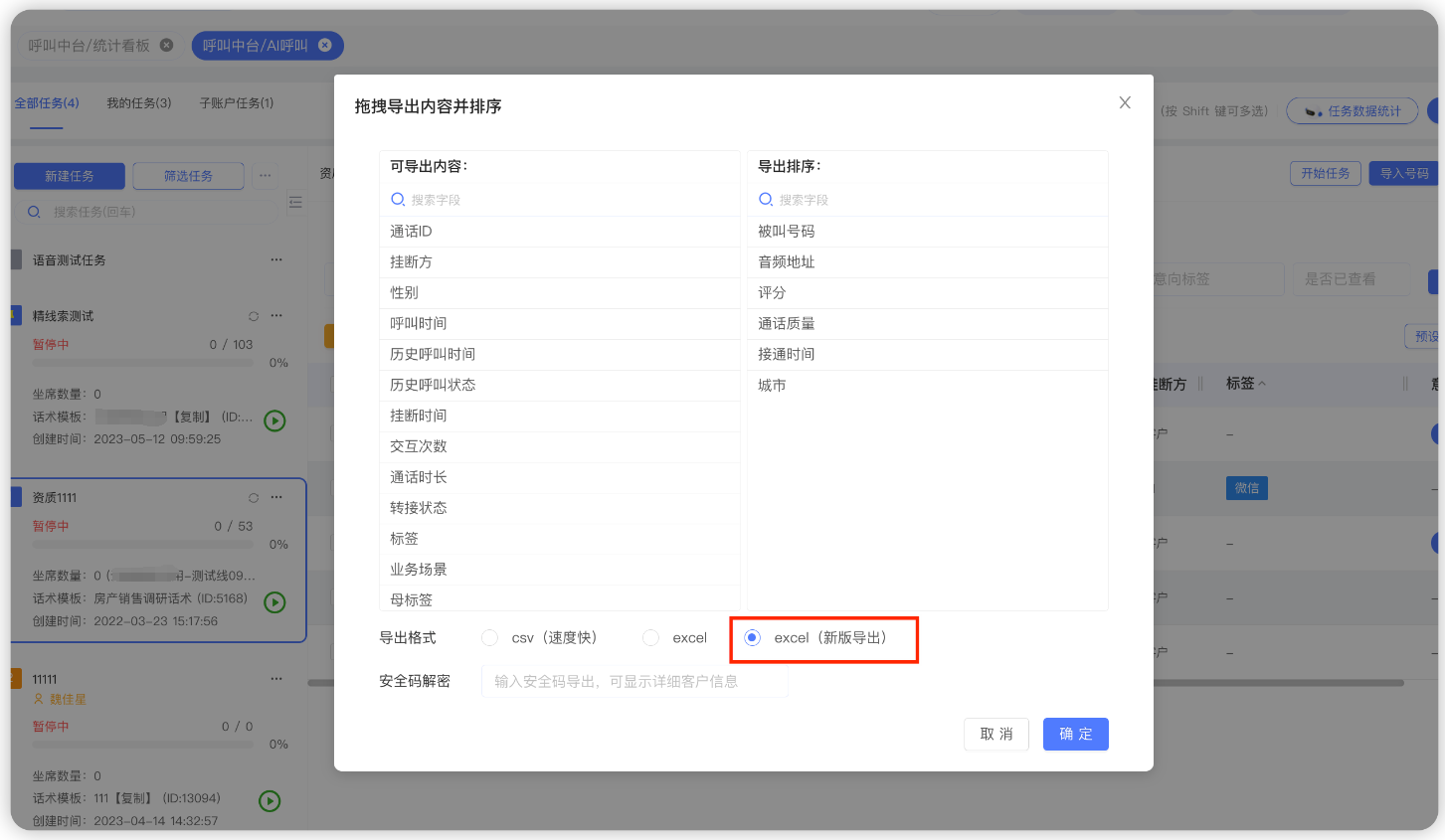The height and width of the screenshot is (840, 1445).
Task: Open more options for 资质1111 task
Action: point(276,497)
